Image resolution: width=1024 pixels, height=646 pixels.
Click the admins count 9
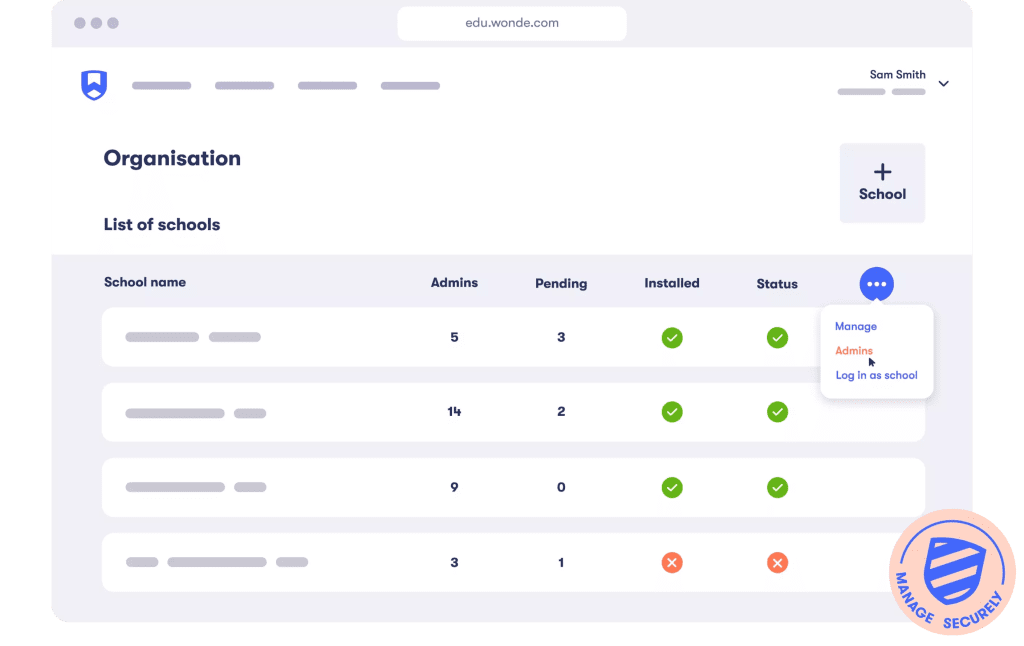[454, 487]
